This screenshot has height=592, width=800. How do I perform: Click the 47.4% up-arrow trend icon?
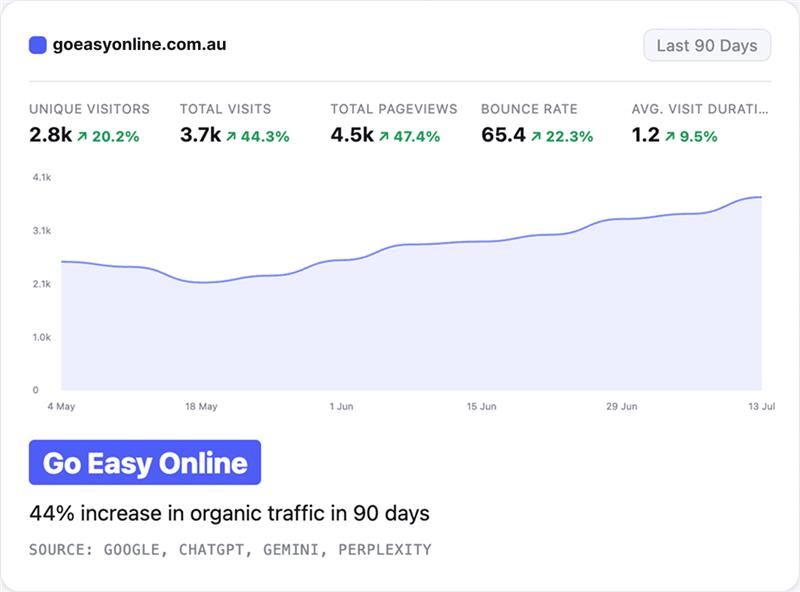[x=384, y=136]
